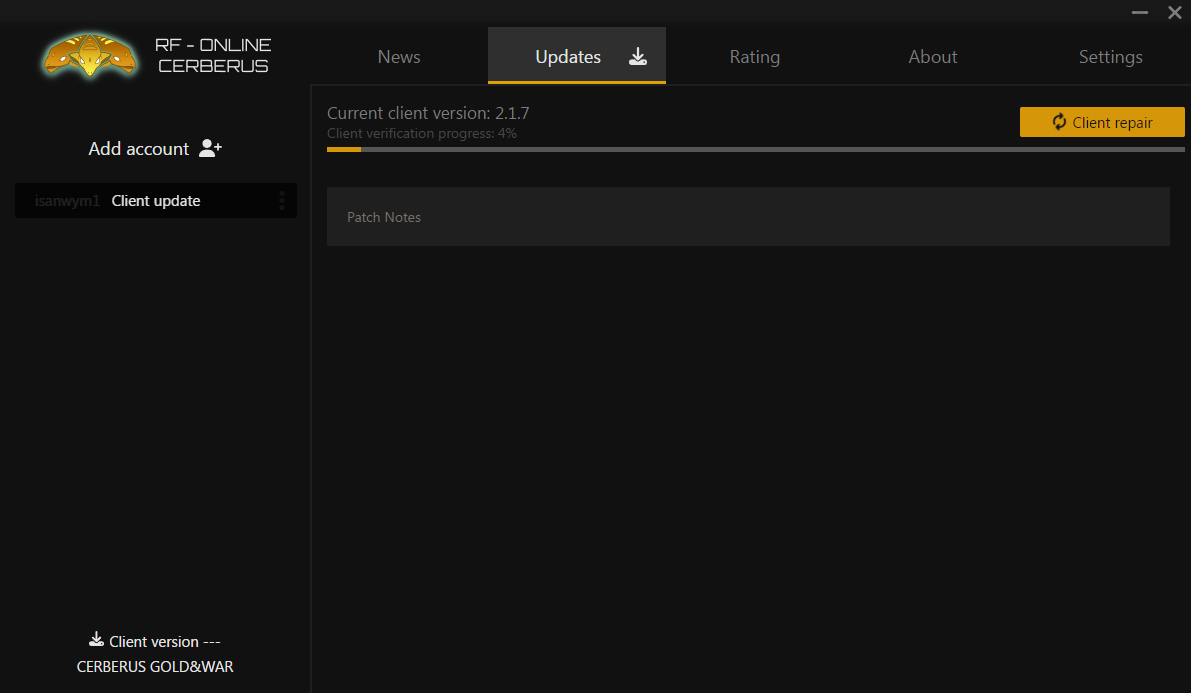
Task: Click the client verification progress bar
Action: [x=755, y=149]
